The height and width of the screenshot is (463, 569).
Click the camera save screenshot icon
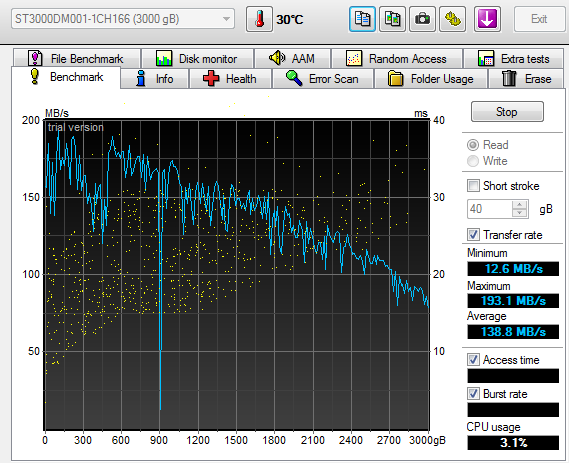pyautogui.click(x=422, y=19)
